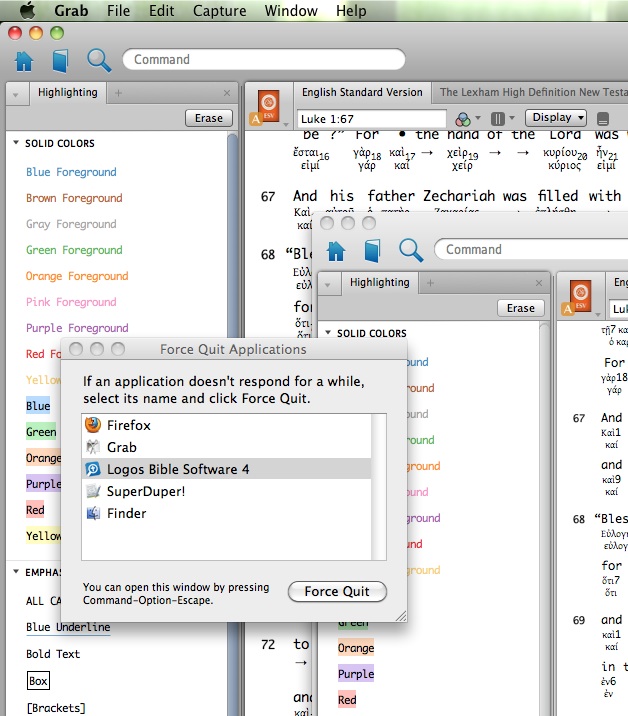The width and height of the screenshot is (628, 716).
Task: Click the Highlighting panel scrollbar in the main window
Action: [232, 424]
